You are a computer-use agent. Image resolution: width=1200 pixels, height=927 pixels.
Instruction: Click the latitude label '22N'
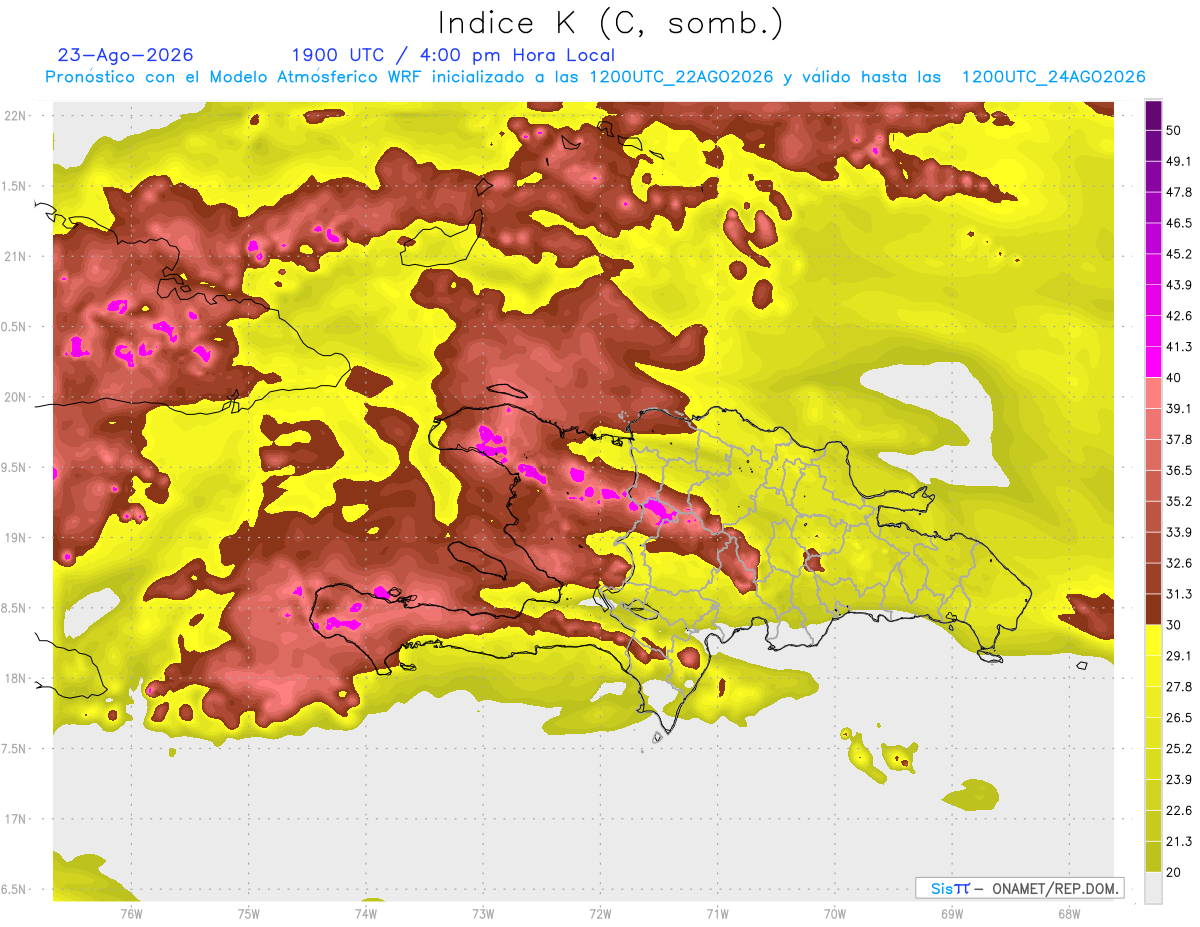click(x=17, y=115)
